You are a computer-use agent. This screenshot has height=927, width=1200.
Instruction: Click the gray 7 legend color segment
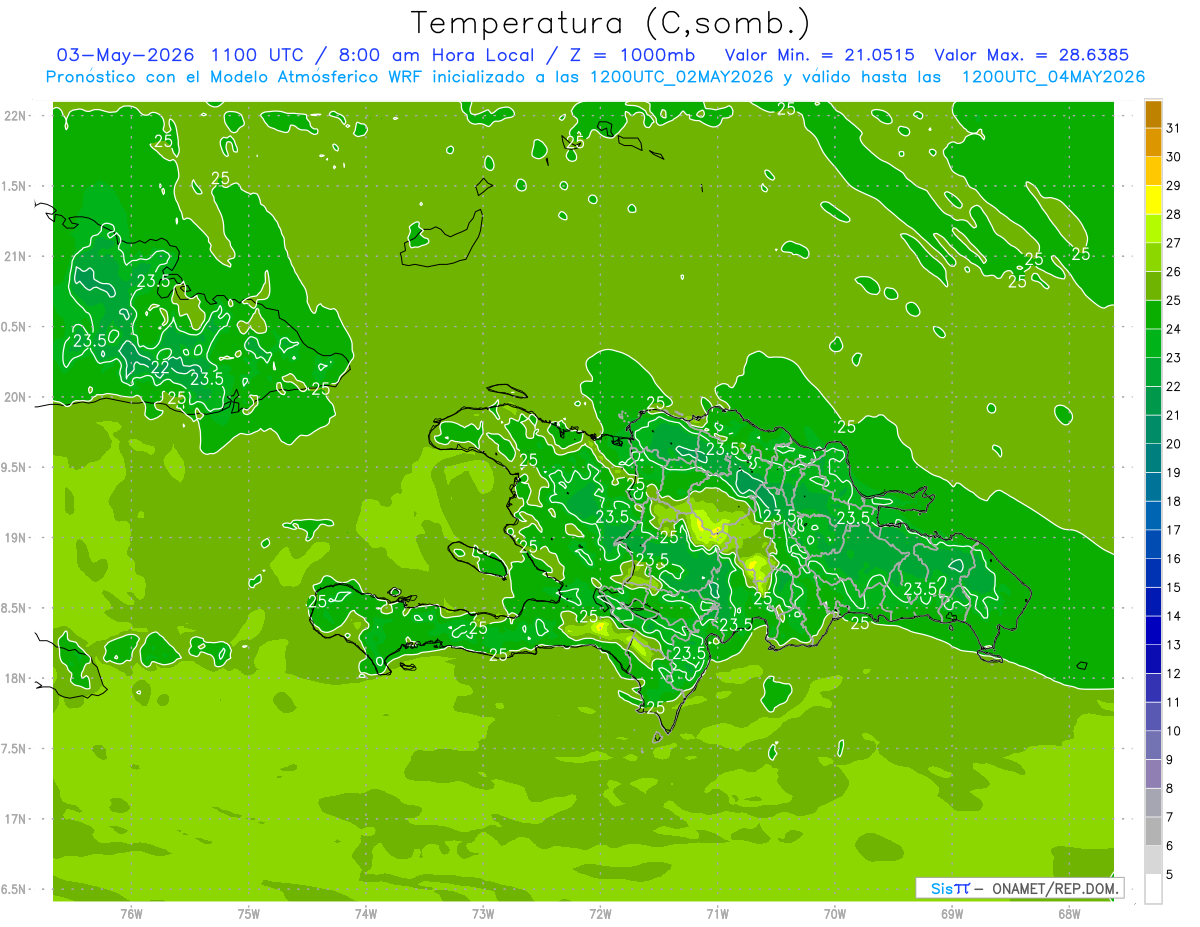[1153, 803]
